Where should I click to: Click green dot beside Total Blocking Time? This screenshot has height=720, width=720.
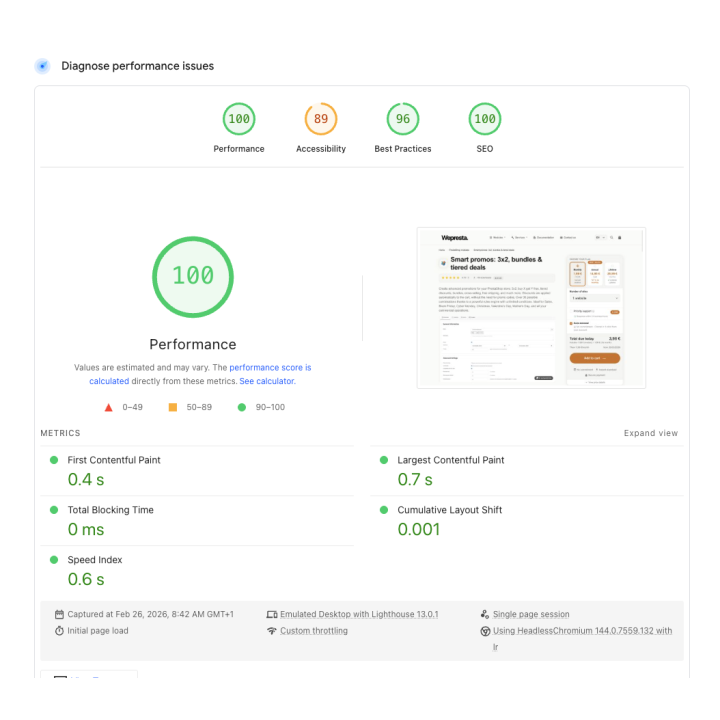click(54, 510)
